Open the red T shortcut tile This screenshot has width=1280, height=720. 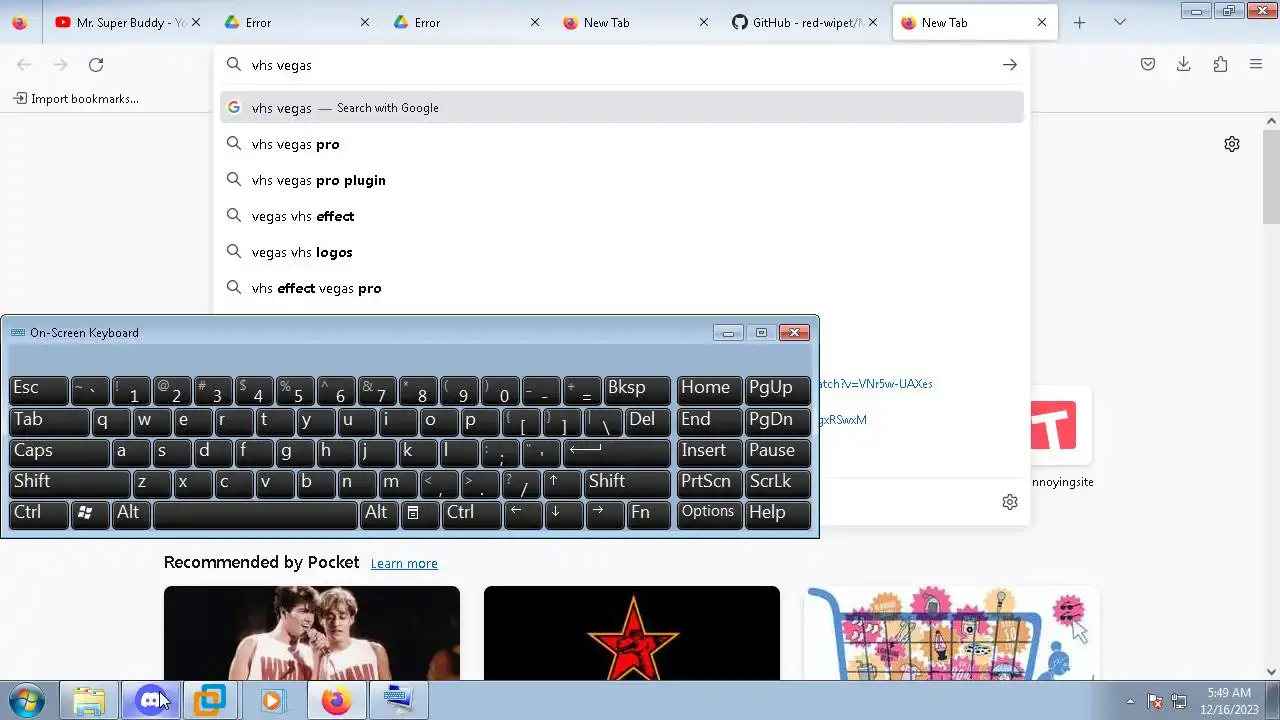(x=1054, y=427)
